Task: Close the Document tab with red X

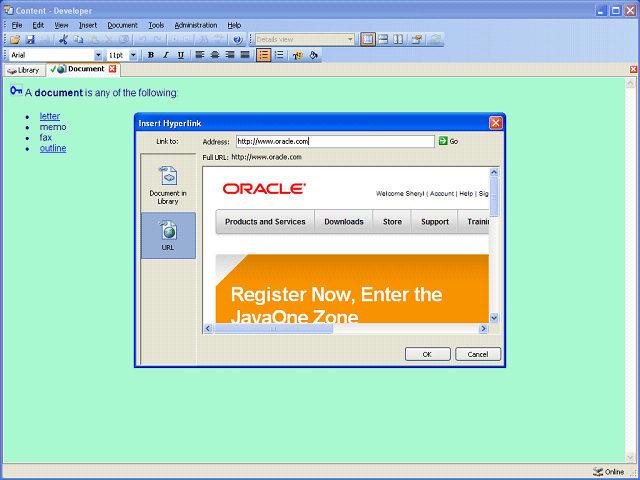Action: 113,69
